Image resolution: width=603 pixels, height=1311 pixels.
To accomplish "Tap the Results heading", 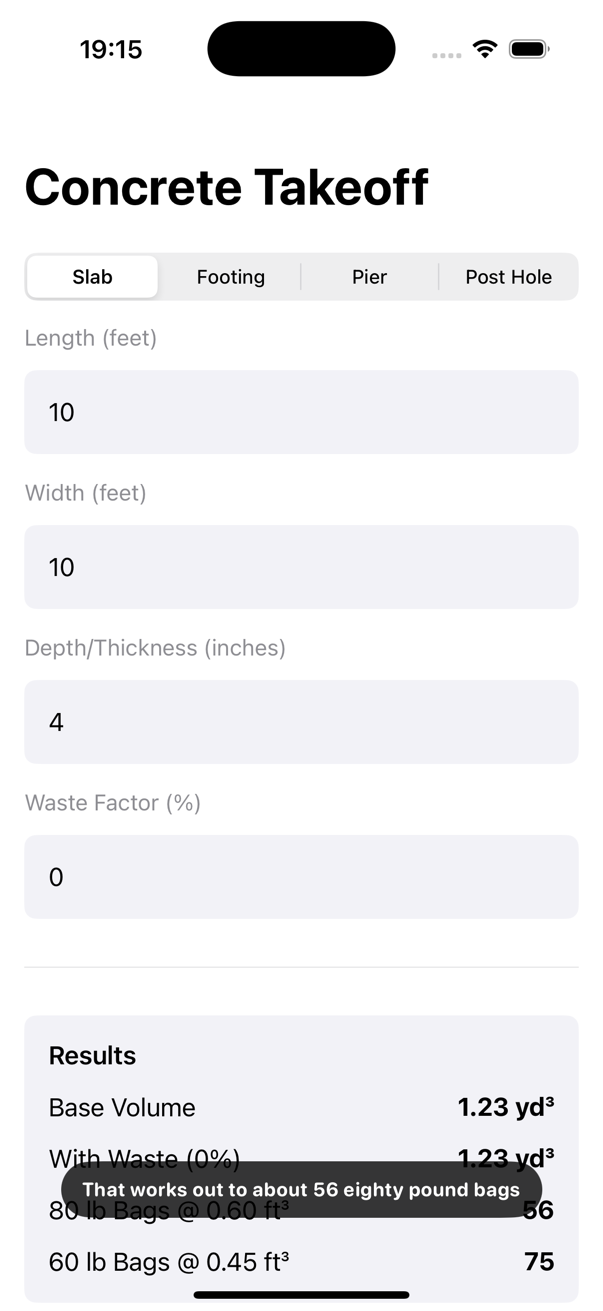I will (92, 1055).
